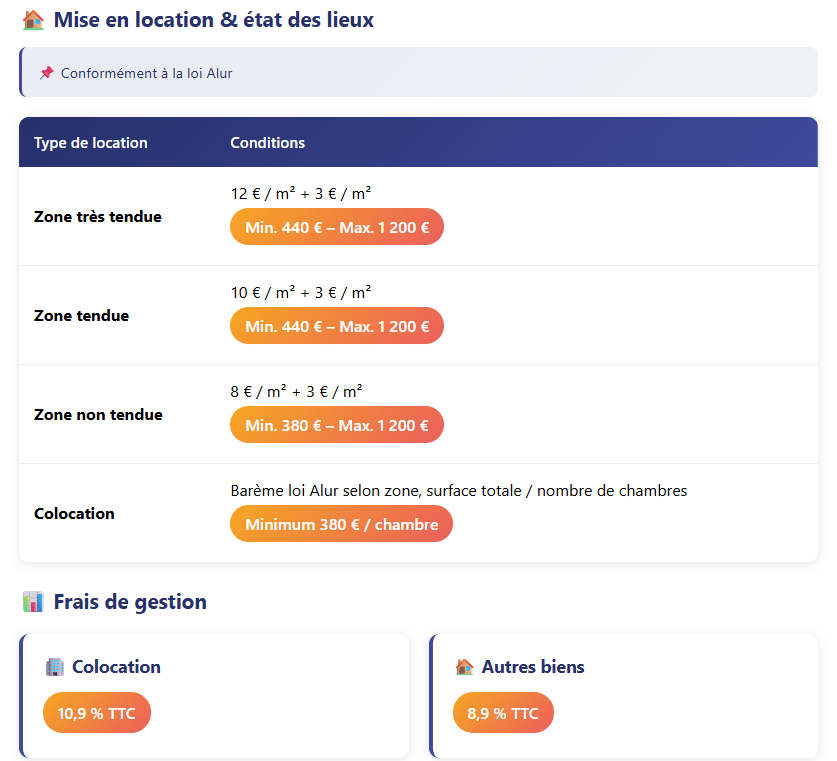Click the Conformément à la loi Alur notice

(x=146, y=73)
